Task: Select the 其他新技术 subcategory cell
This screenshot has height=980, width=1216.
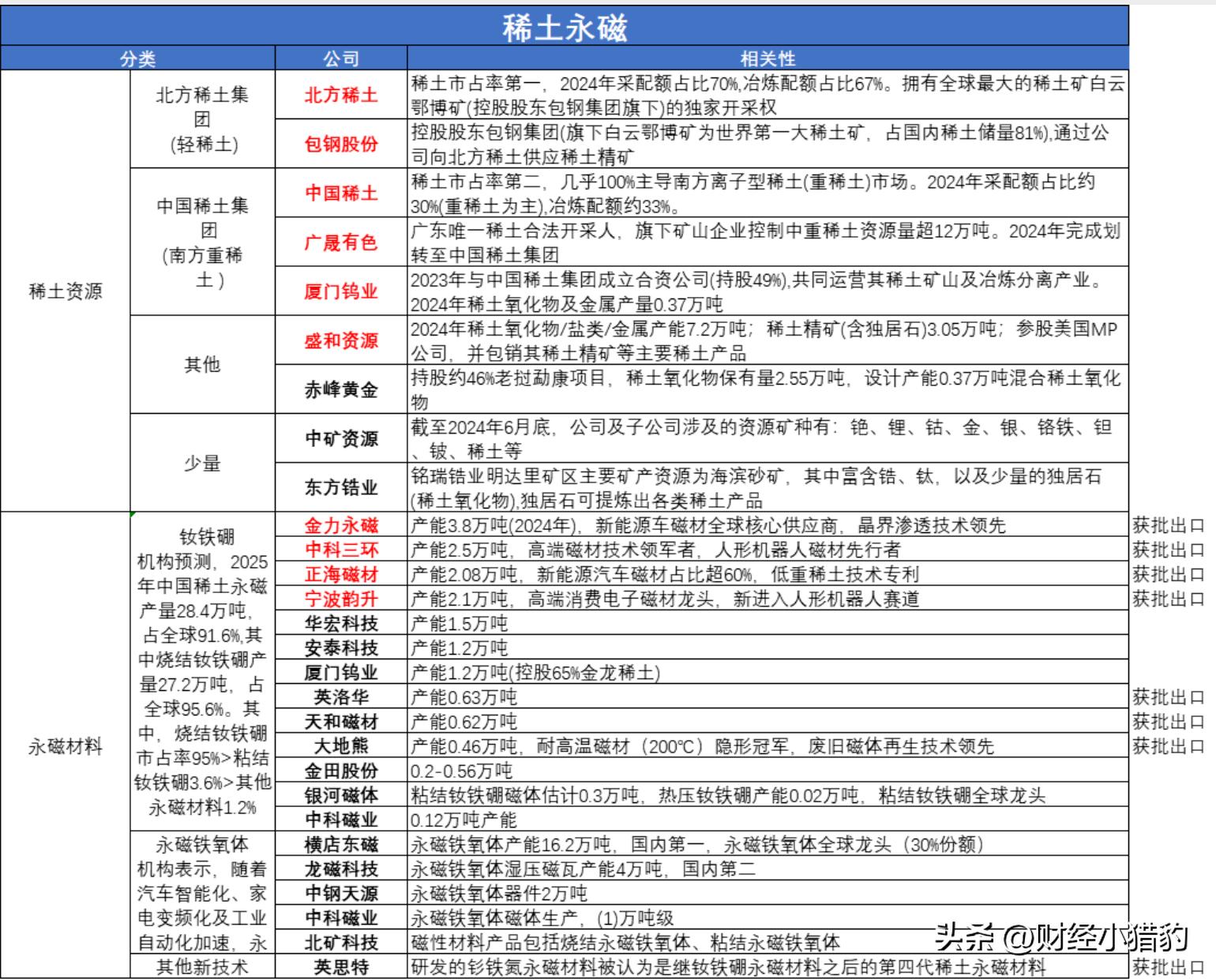Action: 202,967
